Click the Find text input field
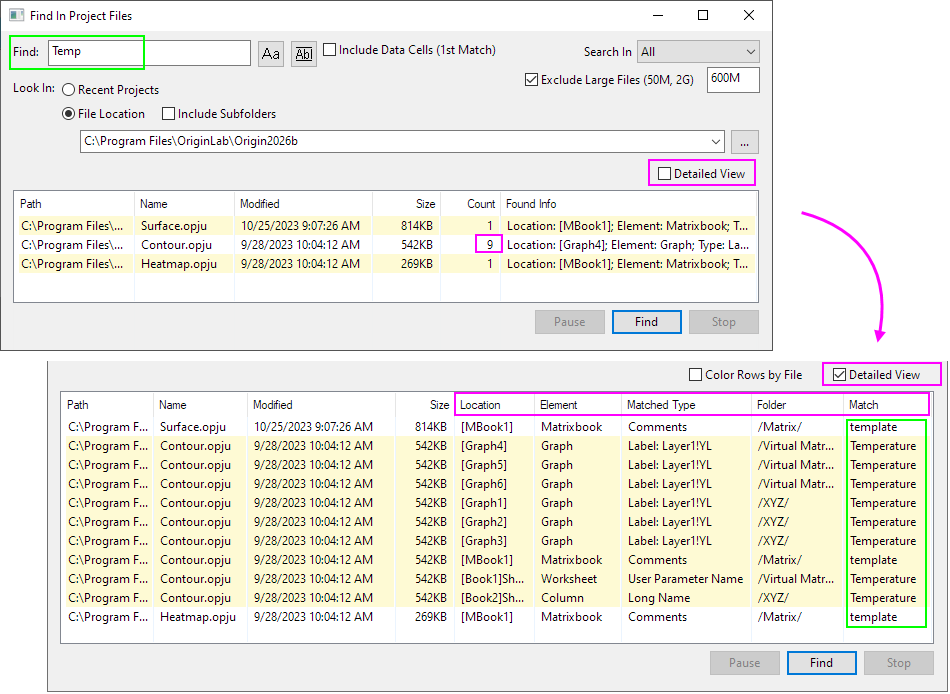 pos(149,53)
